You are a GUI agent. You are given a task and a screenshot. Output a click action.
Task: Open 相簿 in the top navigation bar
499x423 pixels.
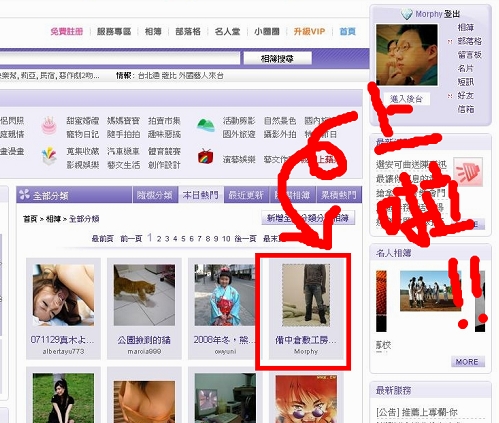pyautogui.click(x=153, y=32)
